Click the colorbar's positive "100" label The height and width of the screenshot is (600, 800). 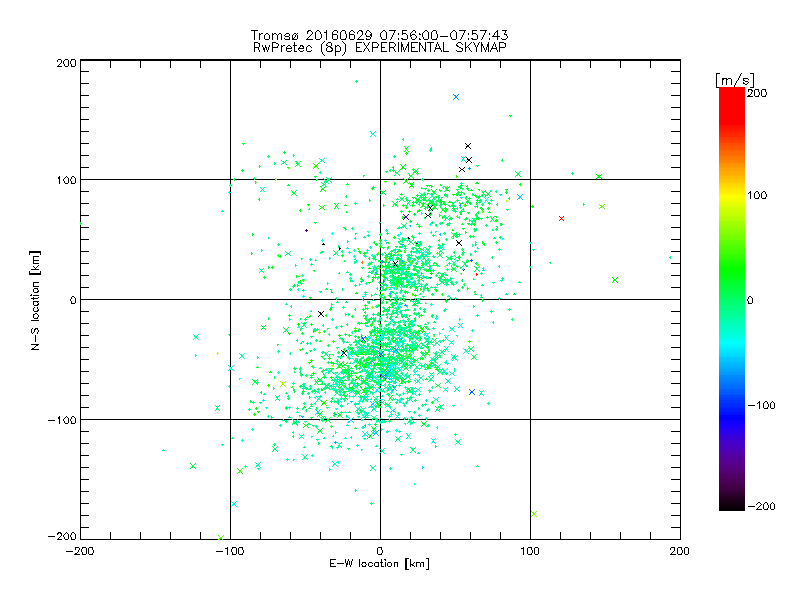pyautogui.click(x=757, y=195)
